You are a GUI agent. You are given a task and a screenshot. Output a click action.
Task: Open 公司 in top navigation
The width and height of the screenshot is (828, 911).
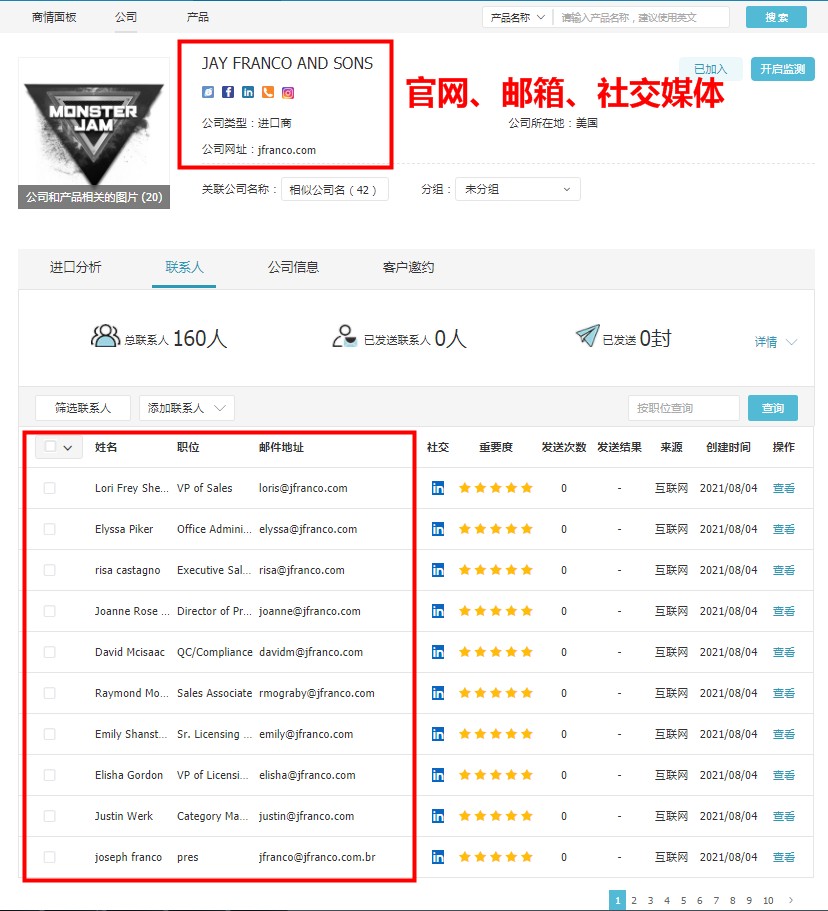point(126,17)
